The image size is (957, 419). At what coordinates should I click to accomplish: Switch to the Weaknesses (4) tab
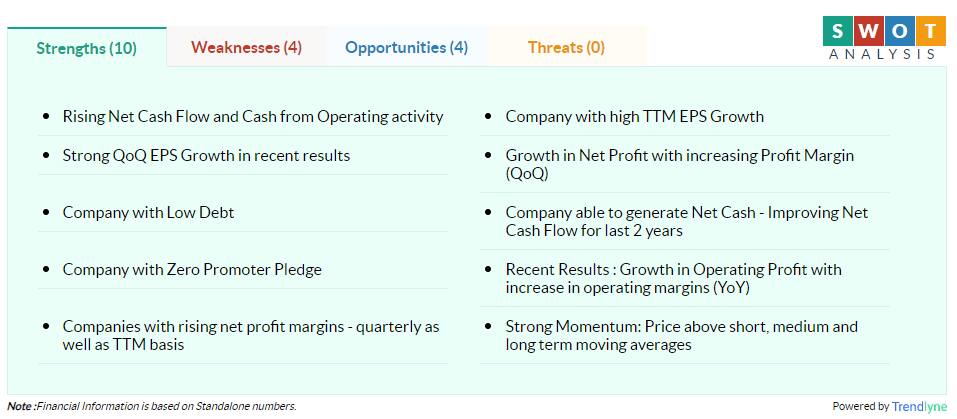[246, 47]
